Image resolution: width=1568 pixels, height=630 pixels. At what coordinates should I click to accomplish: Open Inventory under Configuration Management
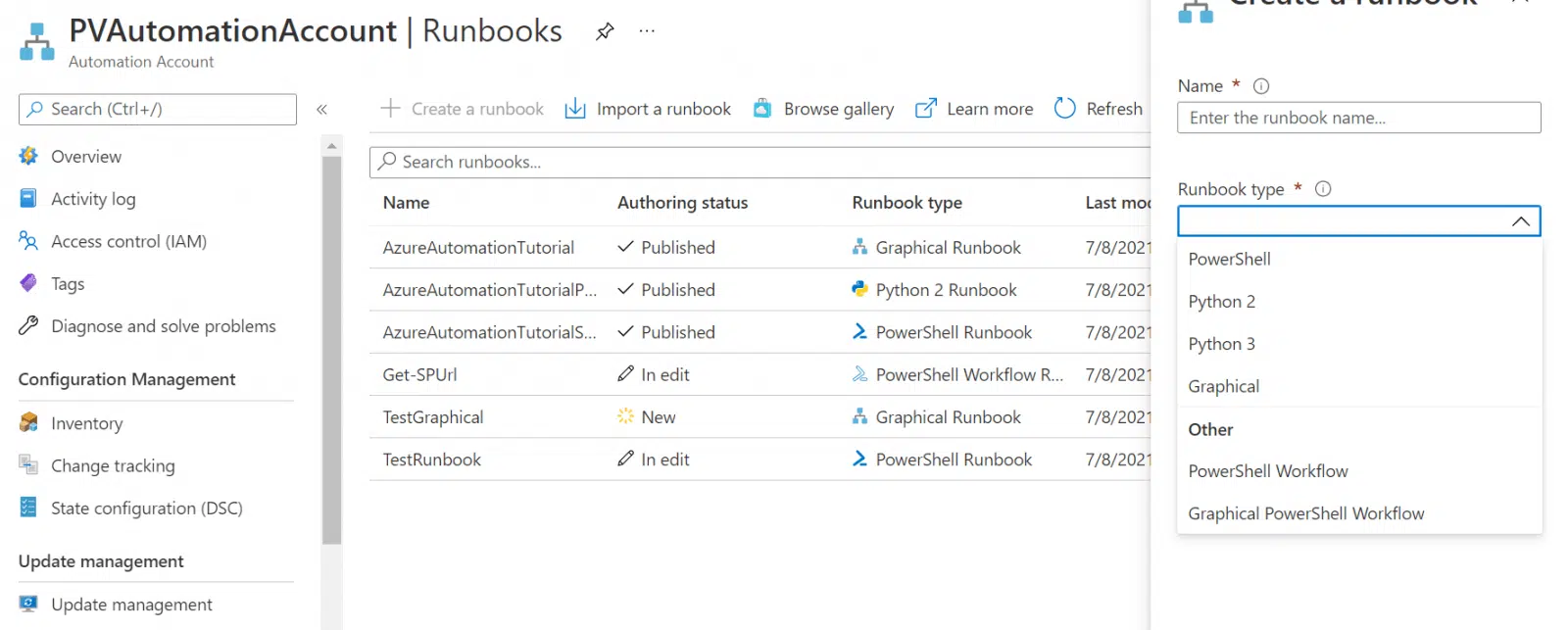[x=86, y=423]
